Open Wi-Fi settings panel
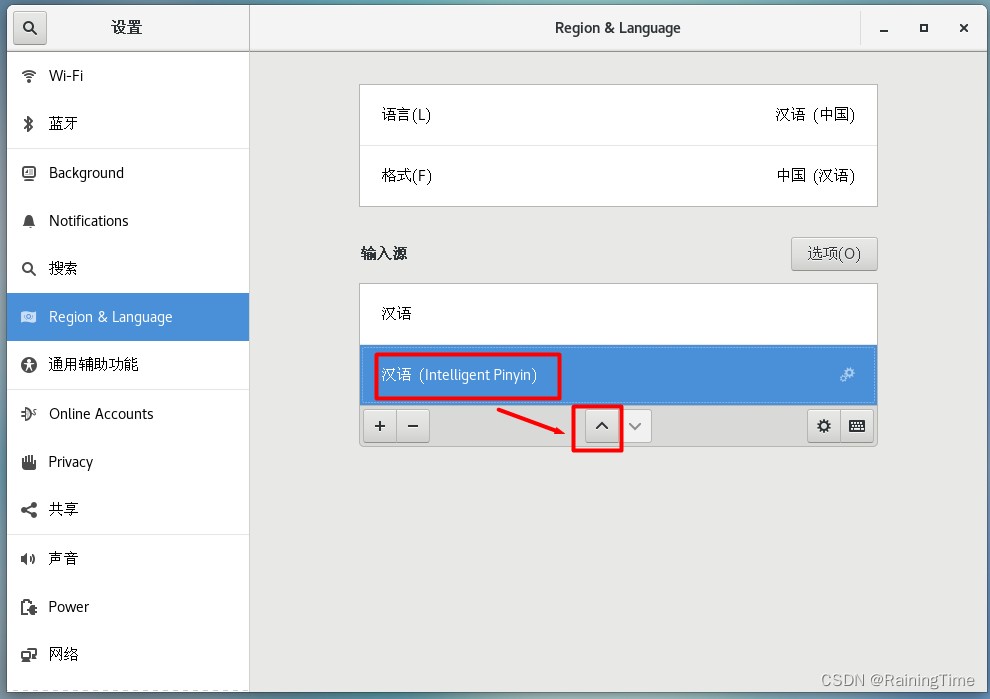The width and height of the screenshot is (990, 699). (x=128, y=76)
